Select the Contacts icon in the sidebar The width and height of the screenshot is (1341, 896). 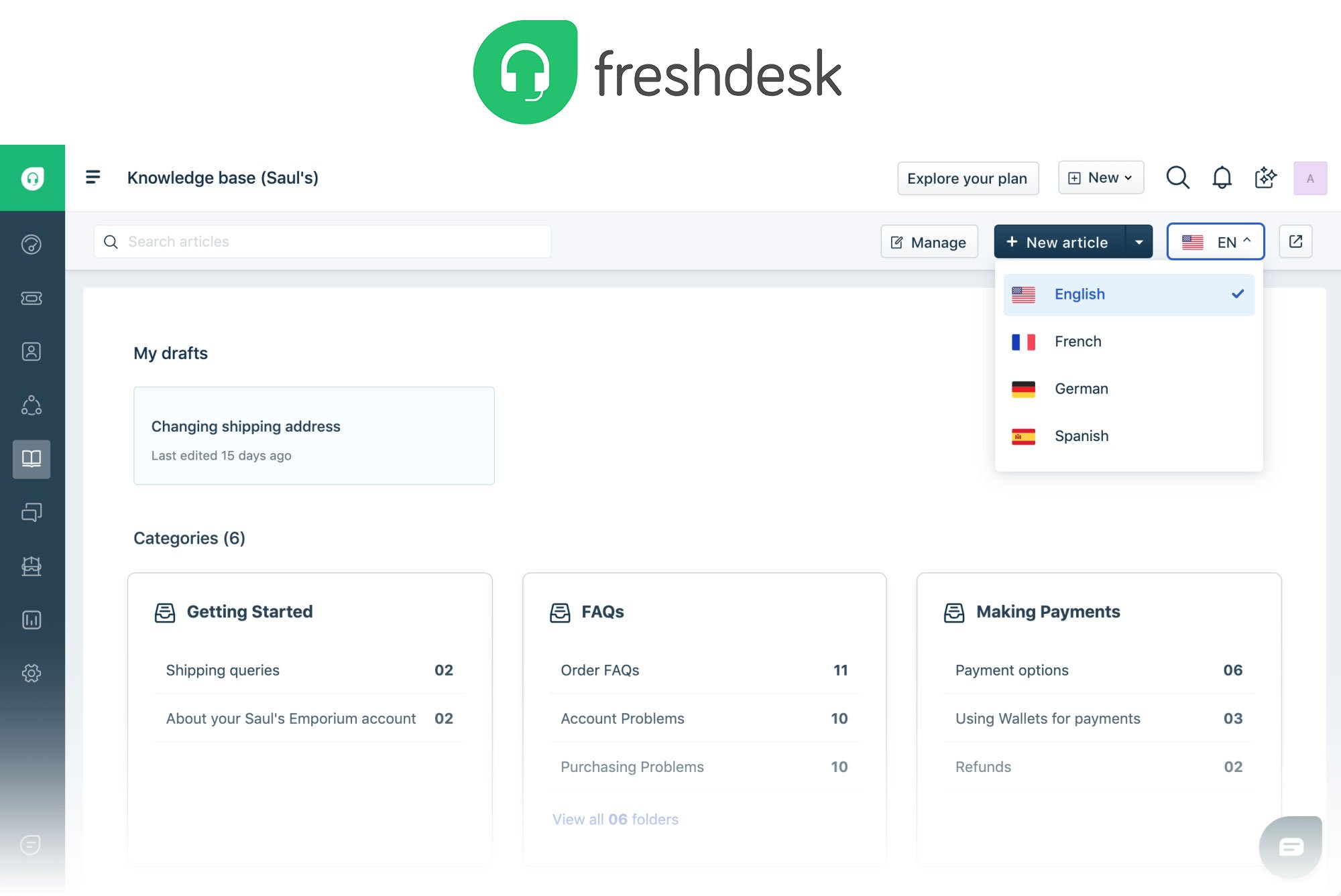[32, 351]
